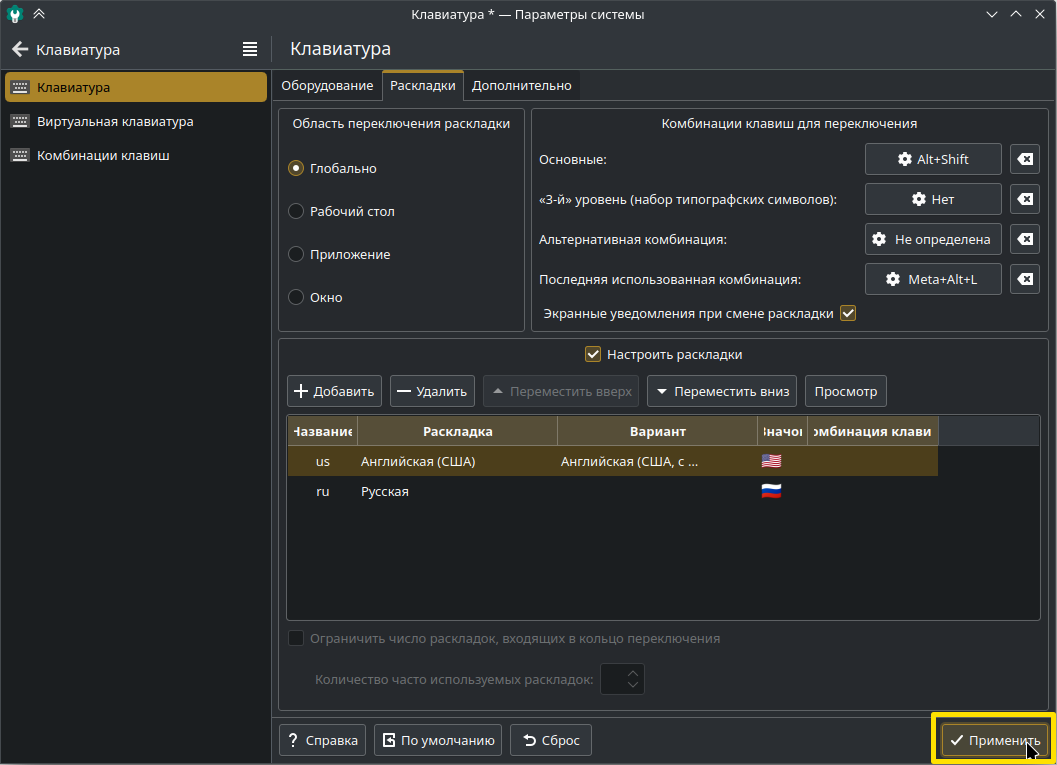This screenshot has width=1057, height=765.
Task: Select the Приложение switching scope
Action: [296, 254]
